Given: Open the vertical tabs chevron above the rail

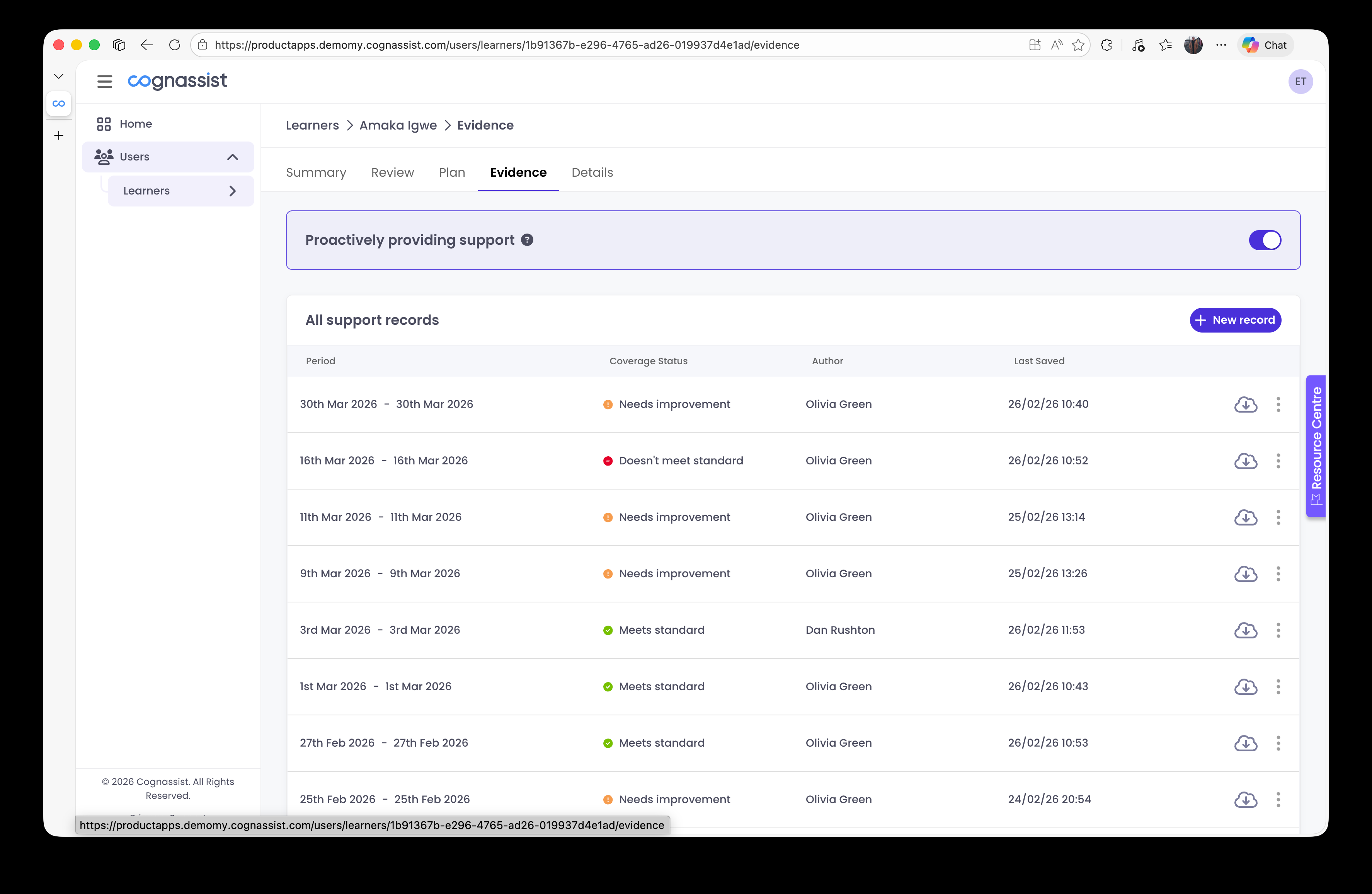Looking at the screenshot, I should pyautogui.click(x=58, y=75).
